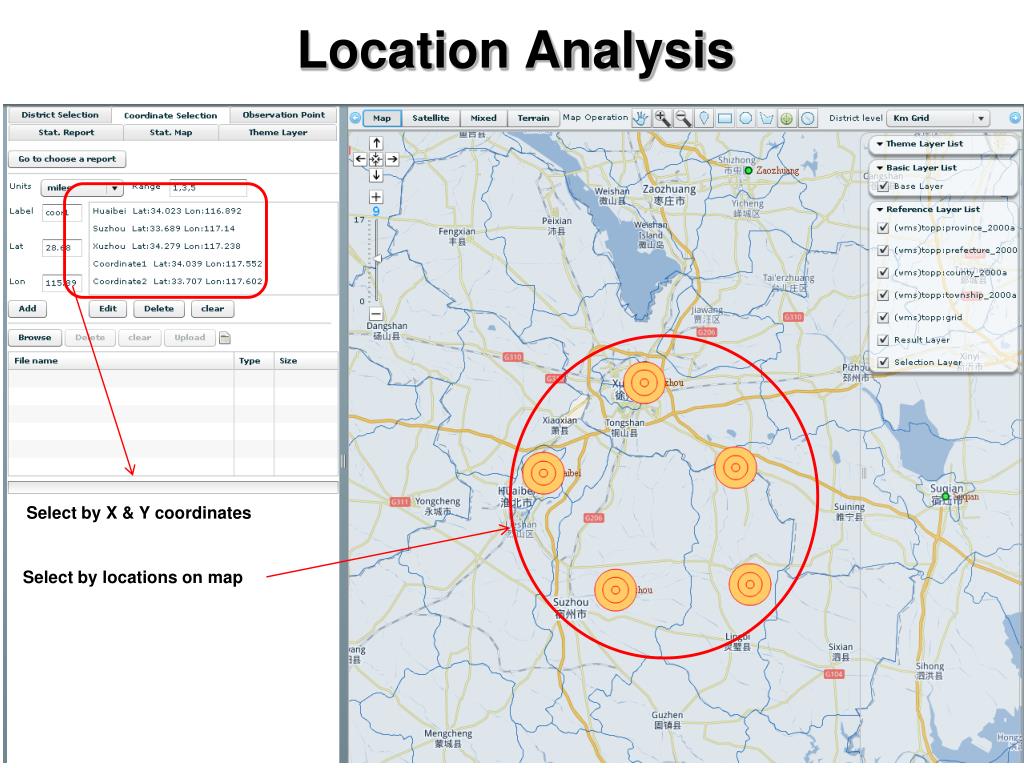Click the green circular map tool
The width and height of the screenshot is (1024, 768).
tap(787, 118)
